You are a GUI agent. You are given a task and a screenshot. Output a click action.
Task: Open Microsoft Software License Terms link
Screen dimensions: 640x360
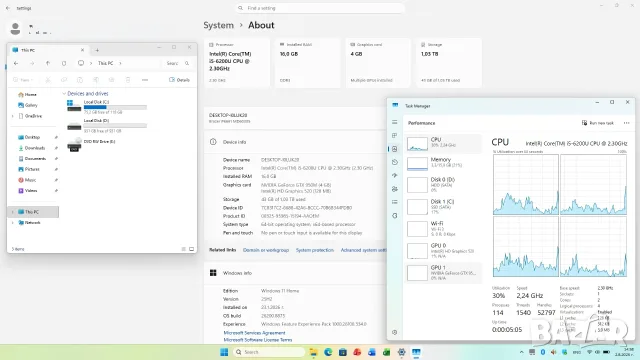pos(258,340)
